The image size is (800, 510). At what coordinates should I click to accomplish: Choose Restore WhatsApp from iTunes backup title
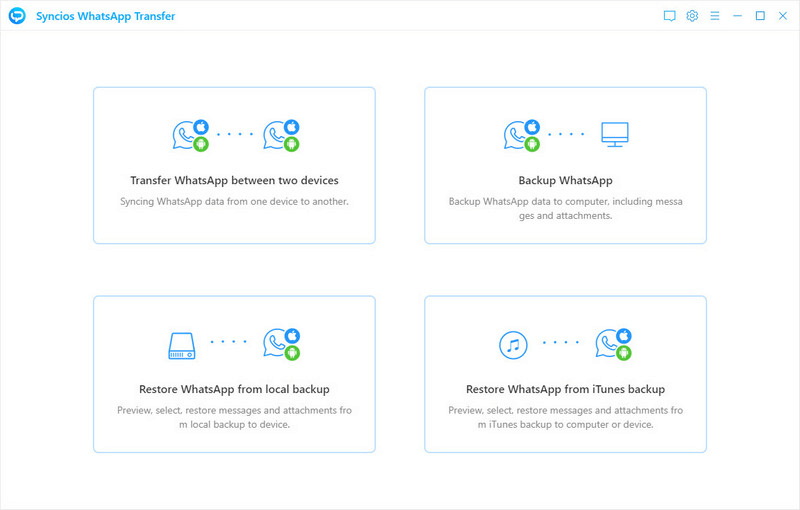565,389
